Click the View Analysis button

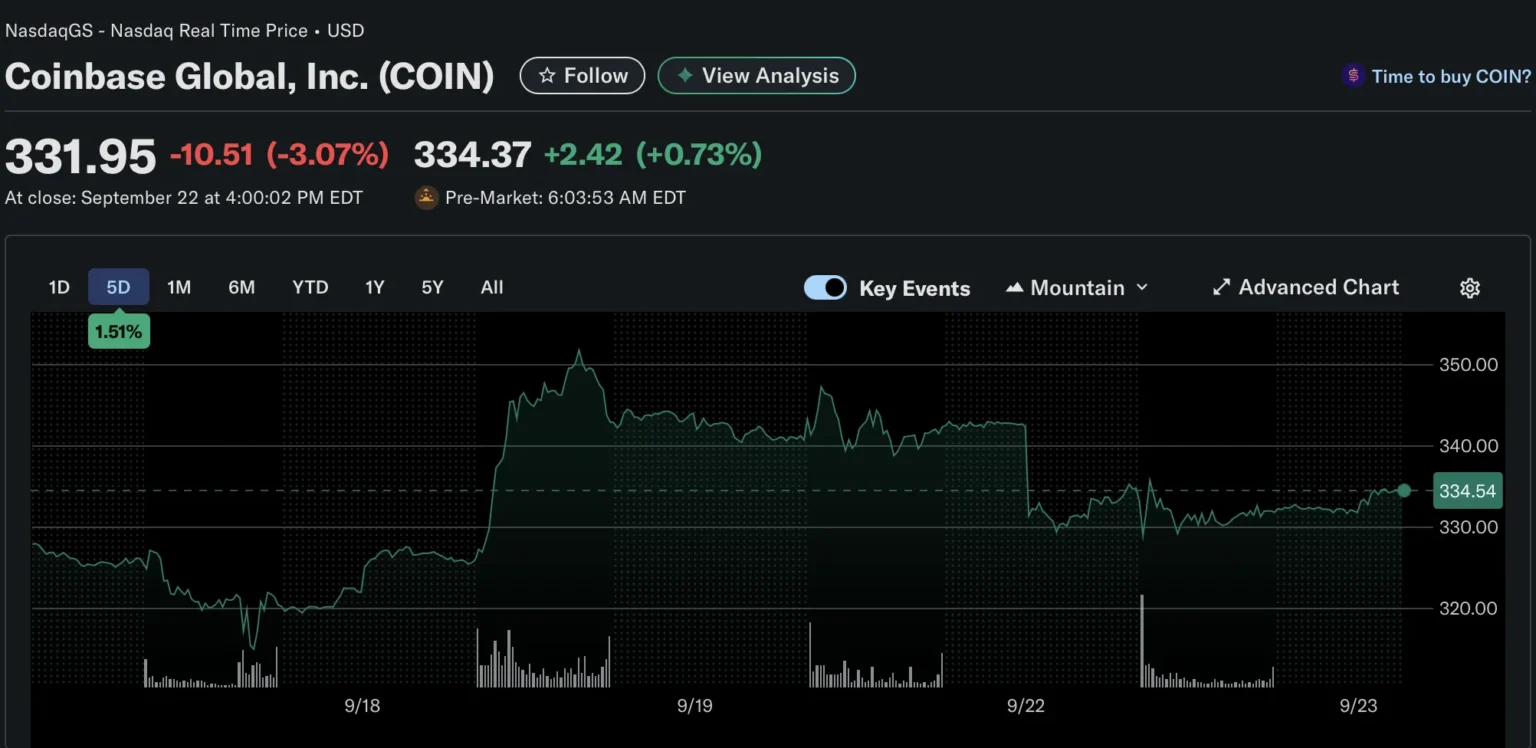pos(756,75)
